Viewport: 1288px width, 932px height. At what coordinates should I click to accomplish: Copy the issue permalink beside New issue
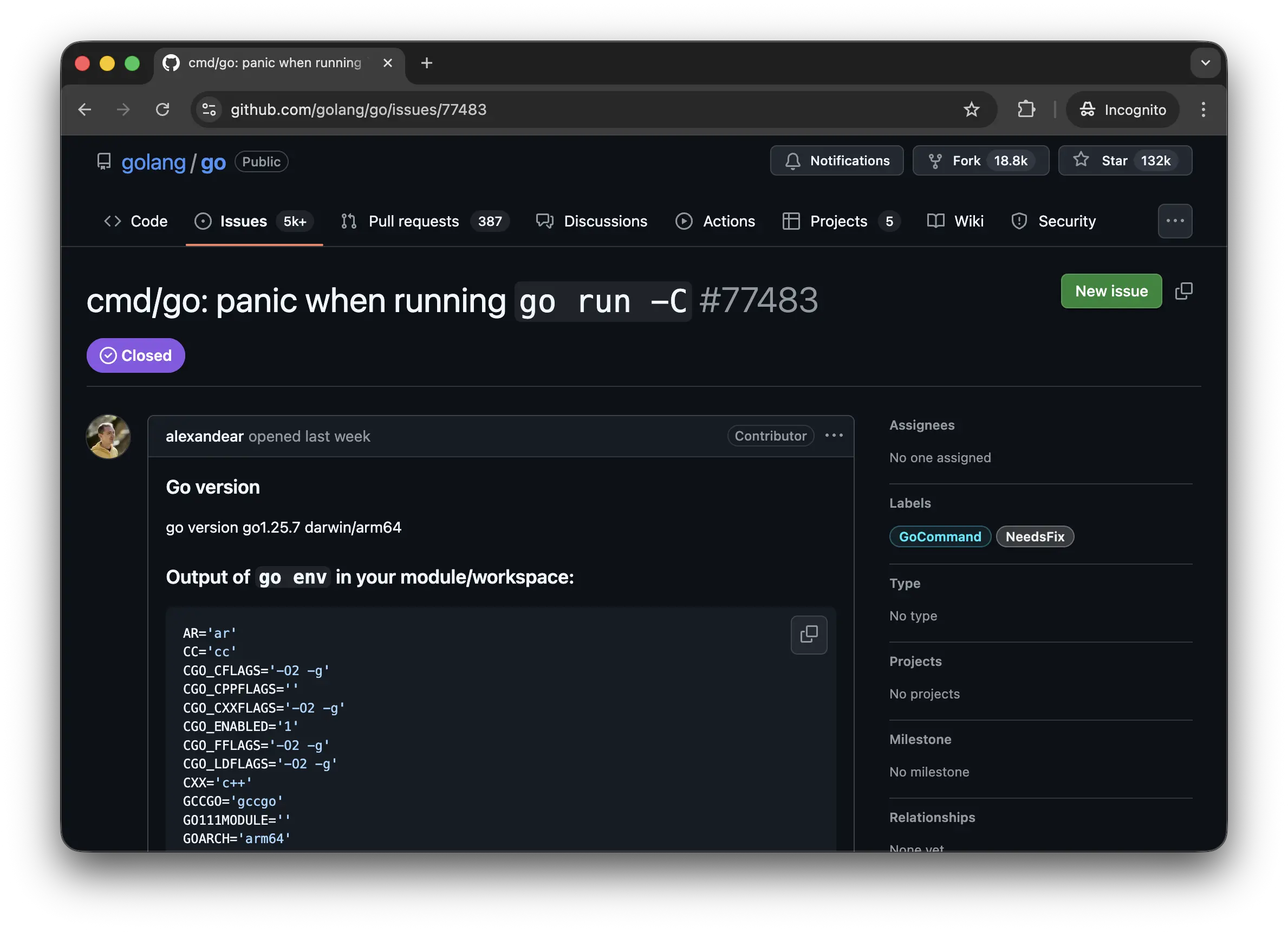click(1184, 291)
